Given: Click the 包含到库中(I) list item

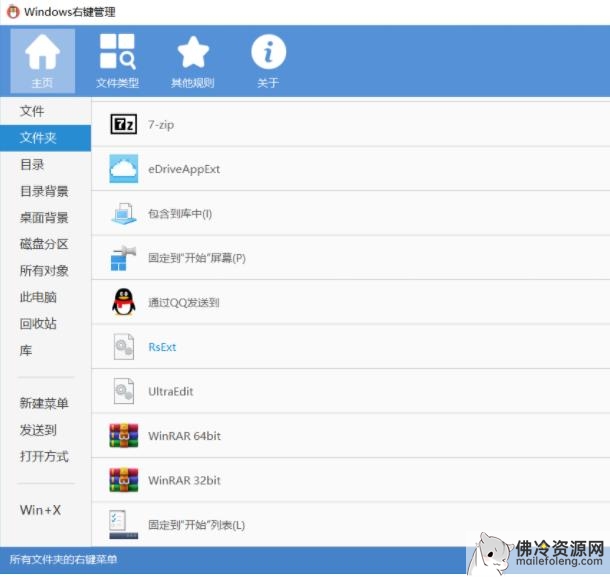Looking at the screenshot, I should pos(180,214).
